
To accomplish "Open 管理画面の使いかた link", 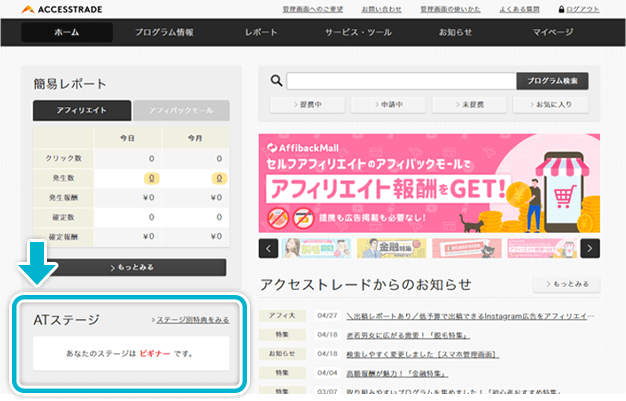I will click(x=450, y=9).
